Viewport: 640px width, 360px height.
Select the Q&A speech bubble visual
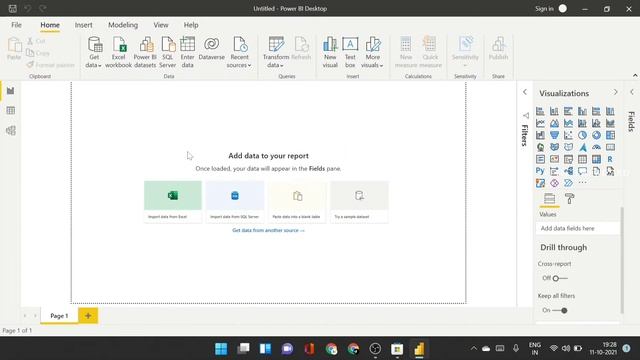tap(582, 171)
